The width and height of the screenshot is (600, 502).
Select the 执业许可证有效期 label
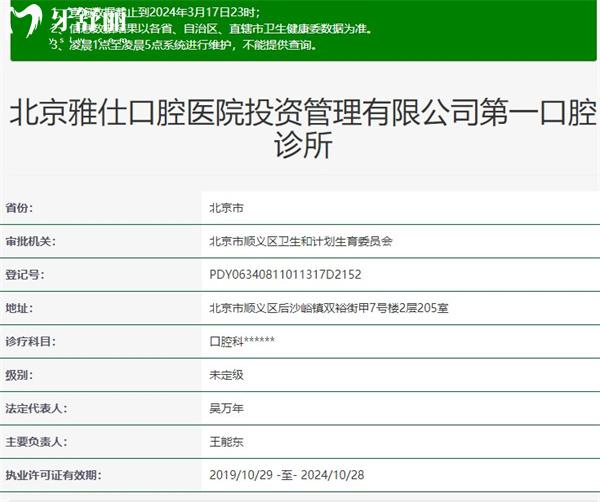pos(53,475)
